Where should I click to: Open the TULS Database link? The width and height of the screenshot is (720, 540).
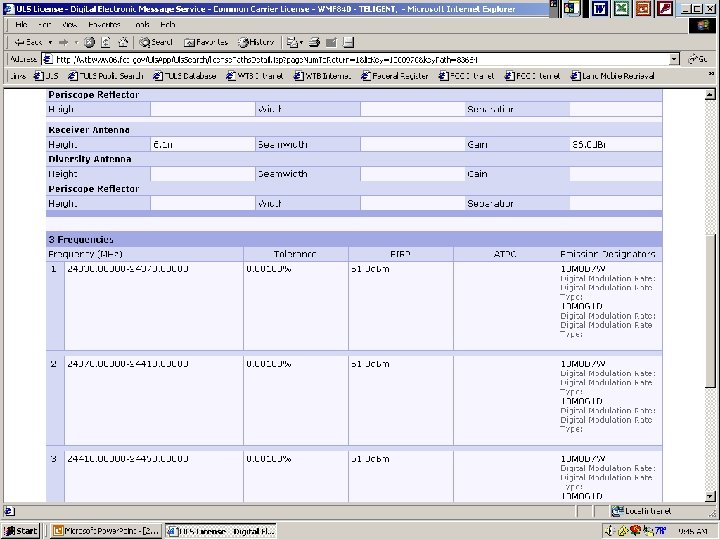[x=185, y=76]
